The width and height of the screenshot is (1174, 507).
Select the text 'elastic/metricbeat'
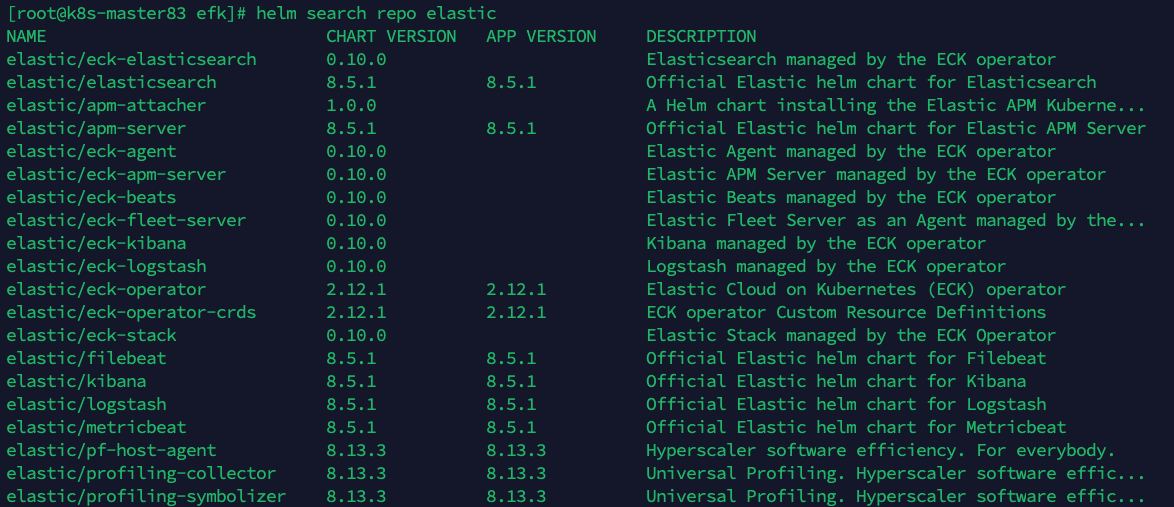tap(97, 428)
